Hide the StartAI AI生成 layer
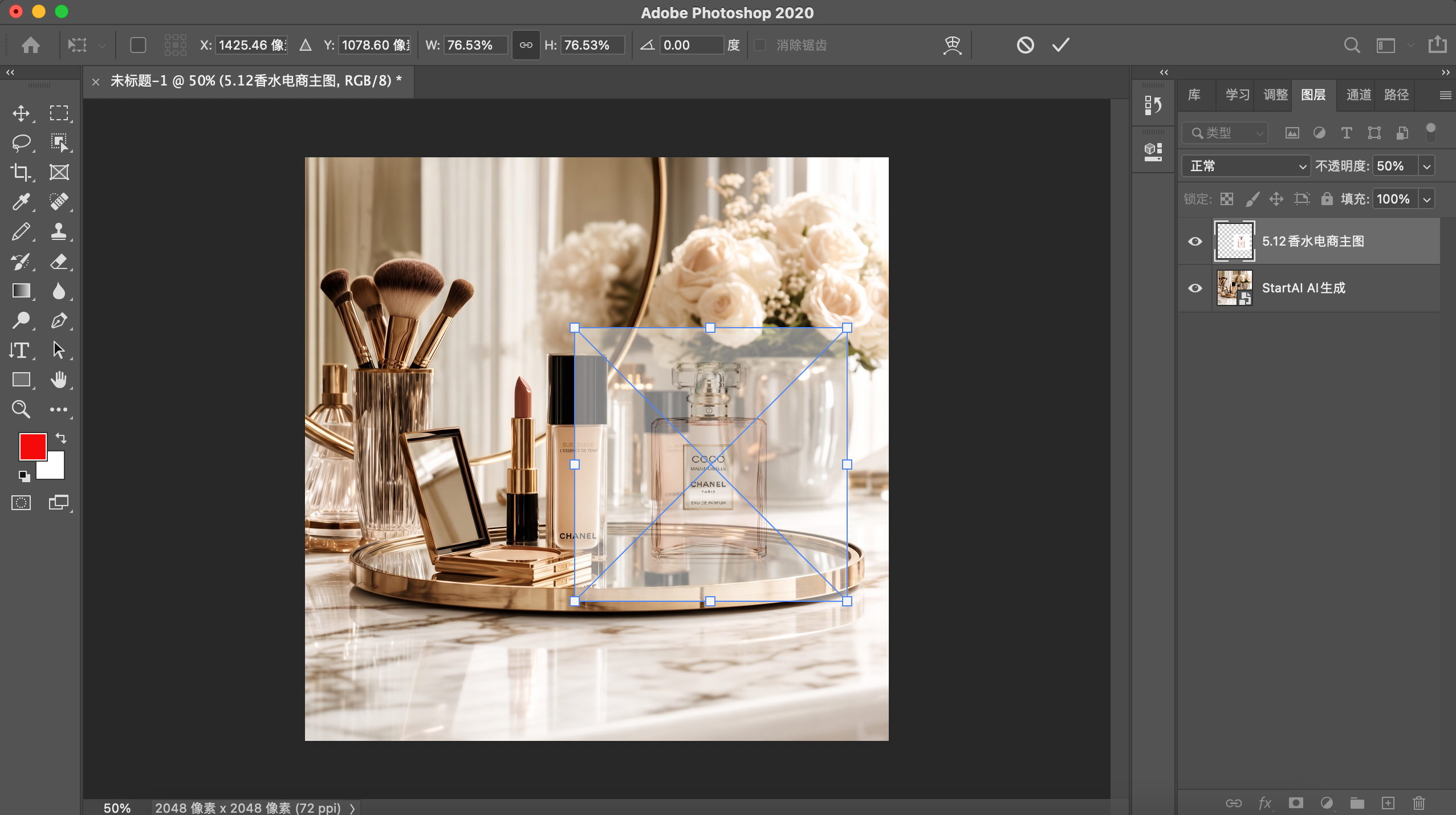The width and height of the screenshot is (1456, 815). (x=1195, y=288)
